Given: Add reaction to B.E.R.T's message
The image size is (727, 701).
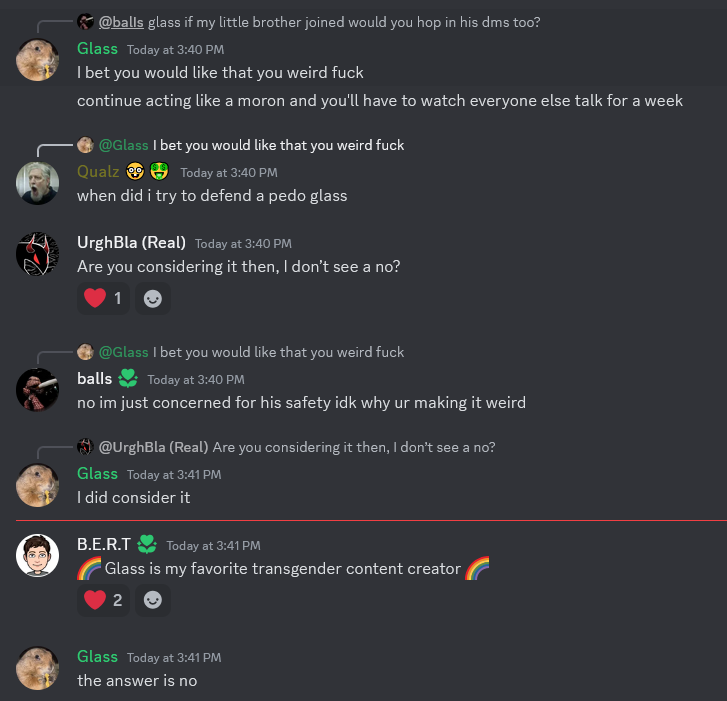Looking at the screenshot, I should (x=153, y=600).
